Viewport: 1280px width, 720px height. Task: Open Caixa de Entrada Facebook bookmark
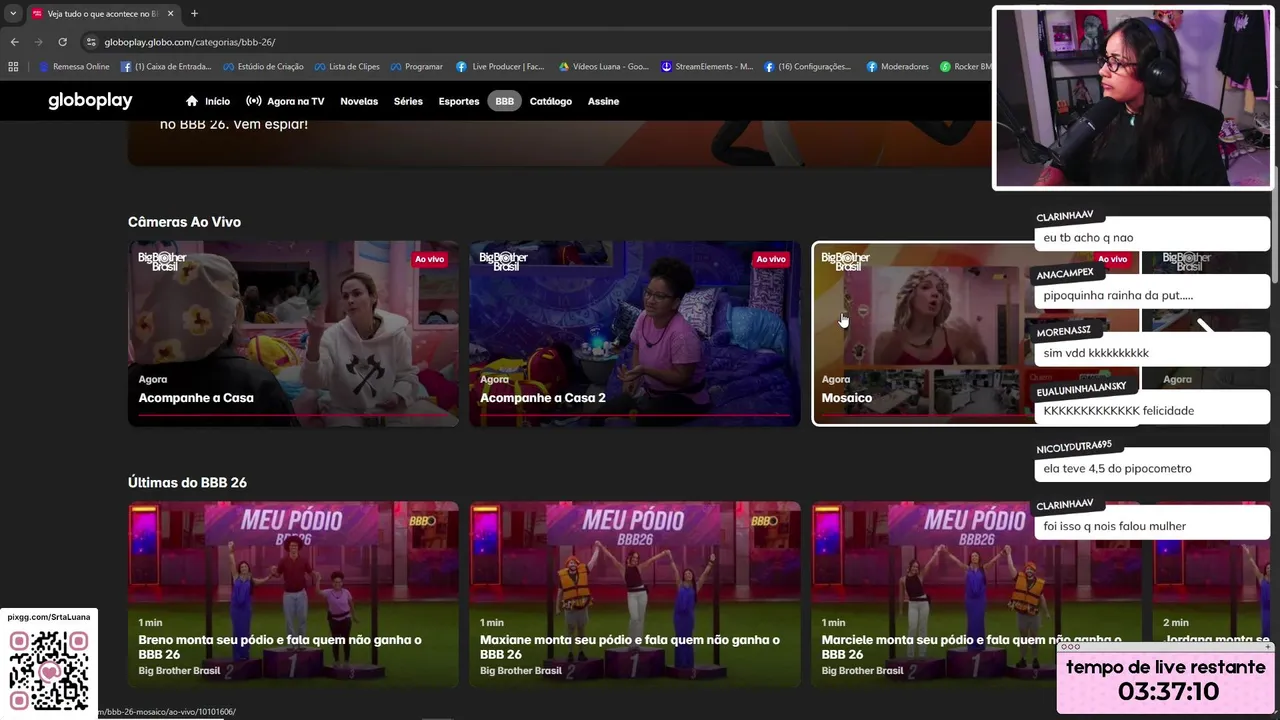166,67
